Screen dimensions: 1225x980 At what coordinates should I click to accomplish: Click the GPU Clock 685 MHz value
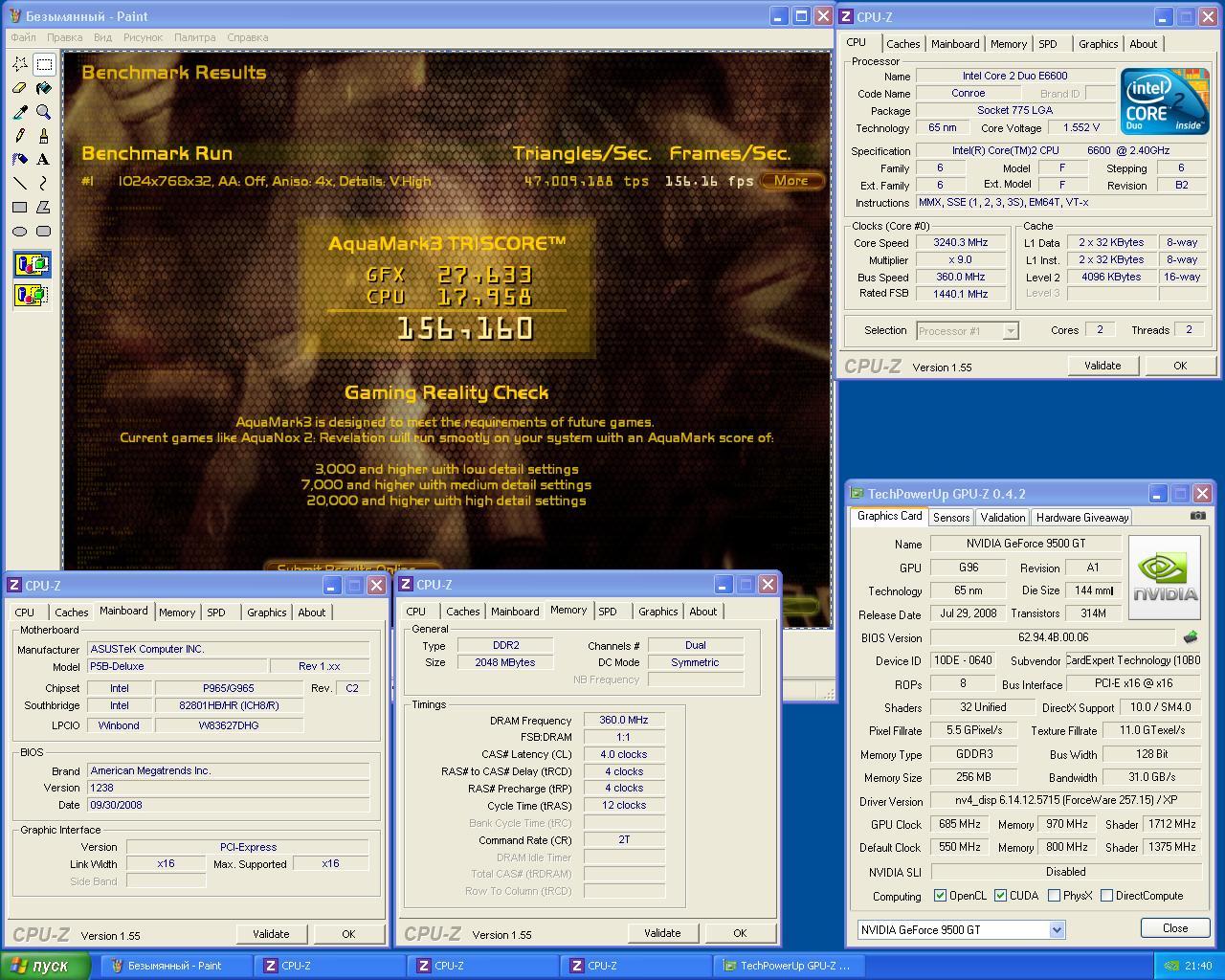960,824
